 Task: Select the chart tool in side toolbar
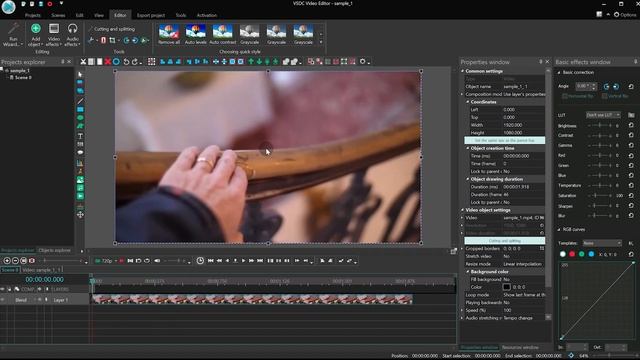coord(80,163)
